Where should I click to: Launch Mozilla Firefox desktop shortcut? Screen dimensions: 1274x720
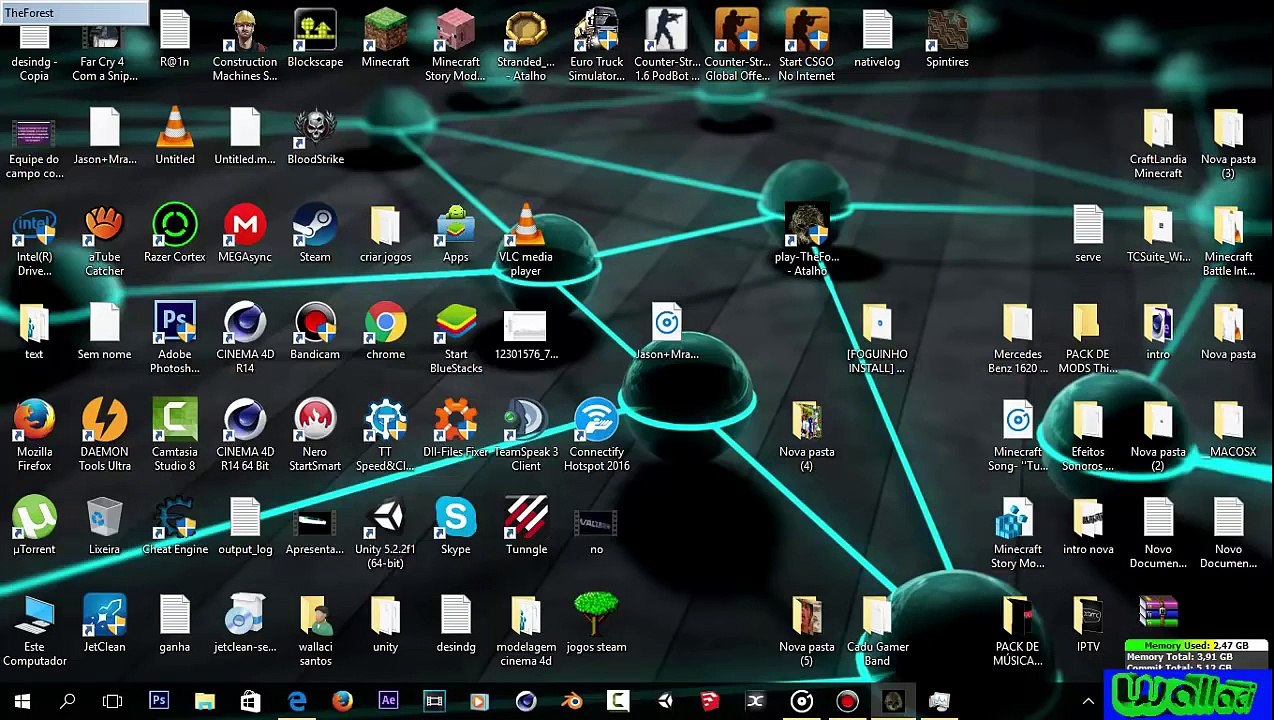34,437
